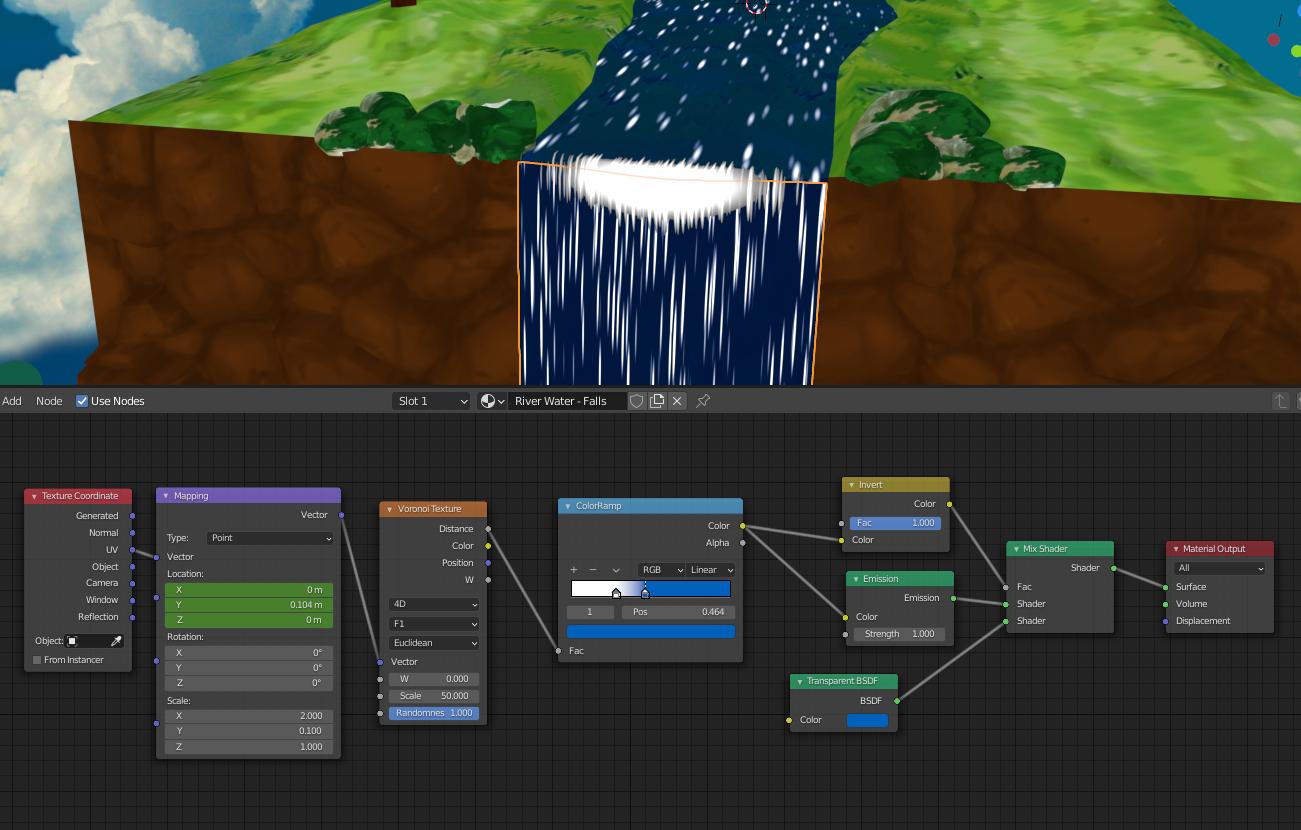Click the ColorRamp Color output socket
This screenshot has width=1301, height=830.
(x=742, y=526)
